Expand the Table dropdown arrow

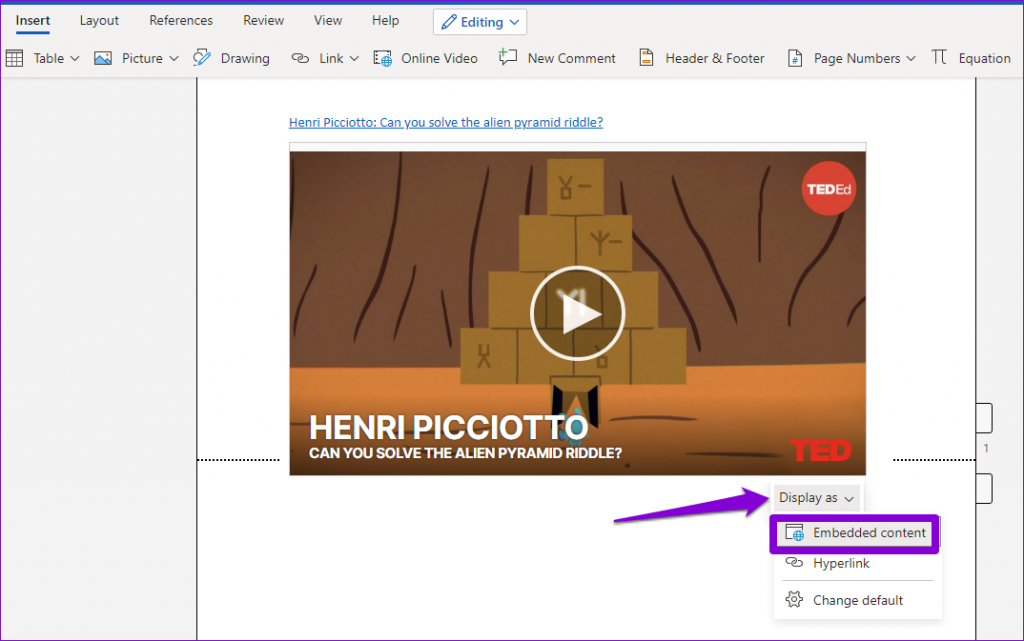(x=74, y=58)
